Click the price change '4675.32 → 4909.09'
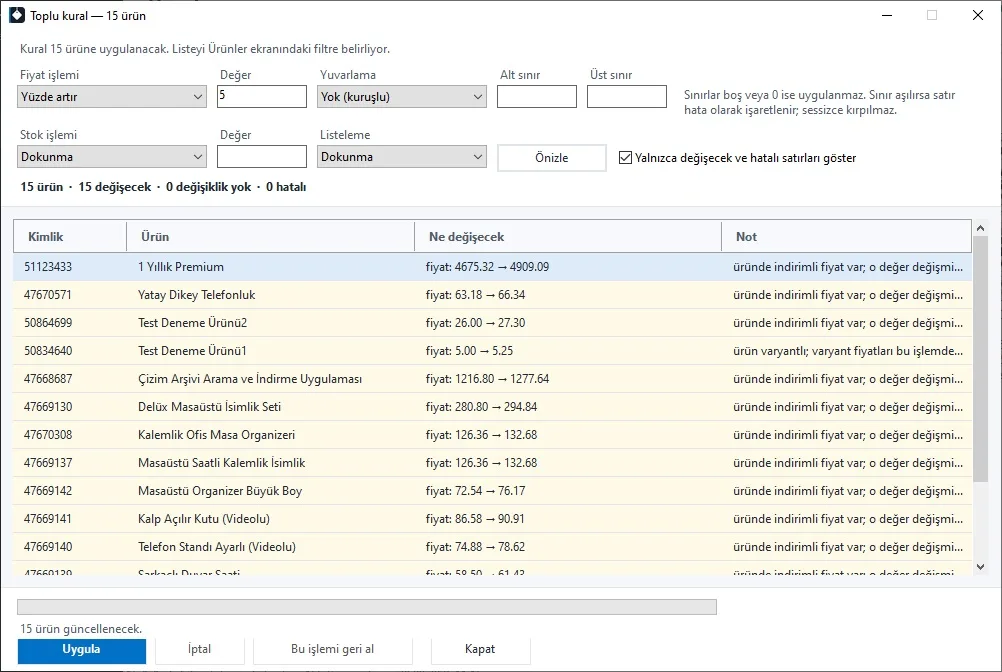Viewport: 1002px width, 672px height. pyautogui.click(x=502, y=267)
